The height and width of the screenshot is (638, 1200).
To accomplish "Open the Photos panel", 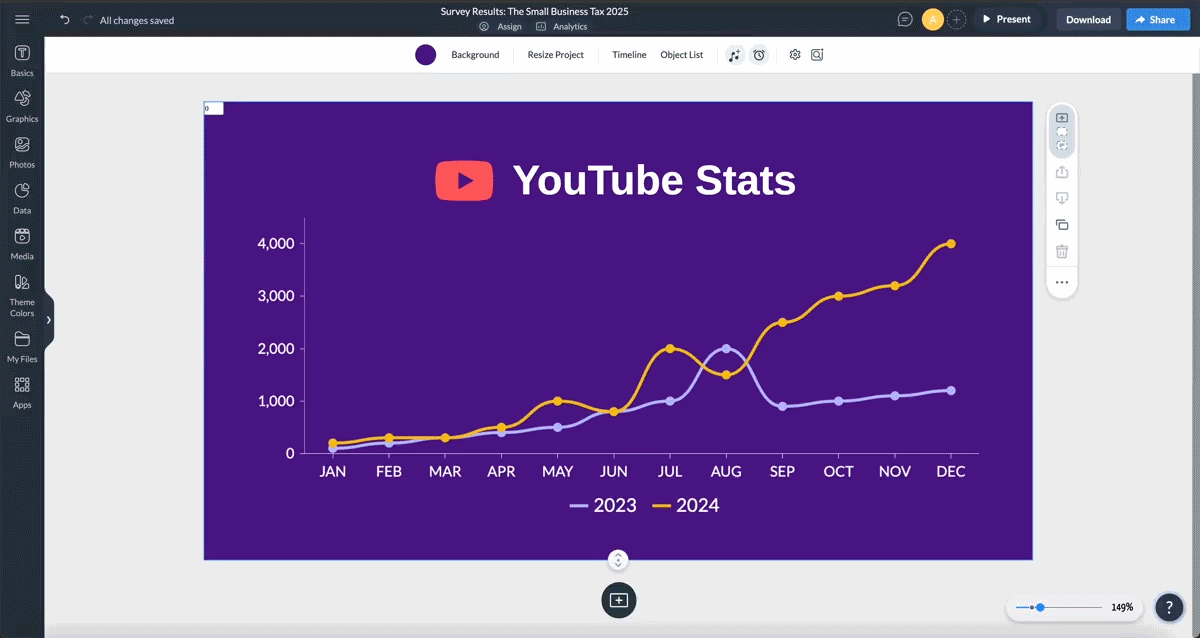I will 22,150.
